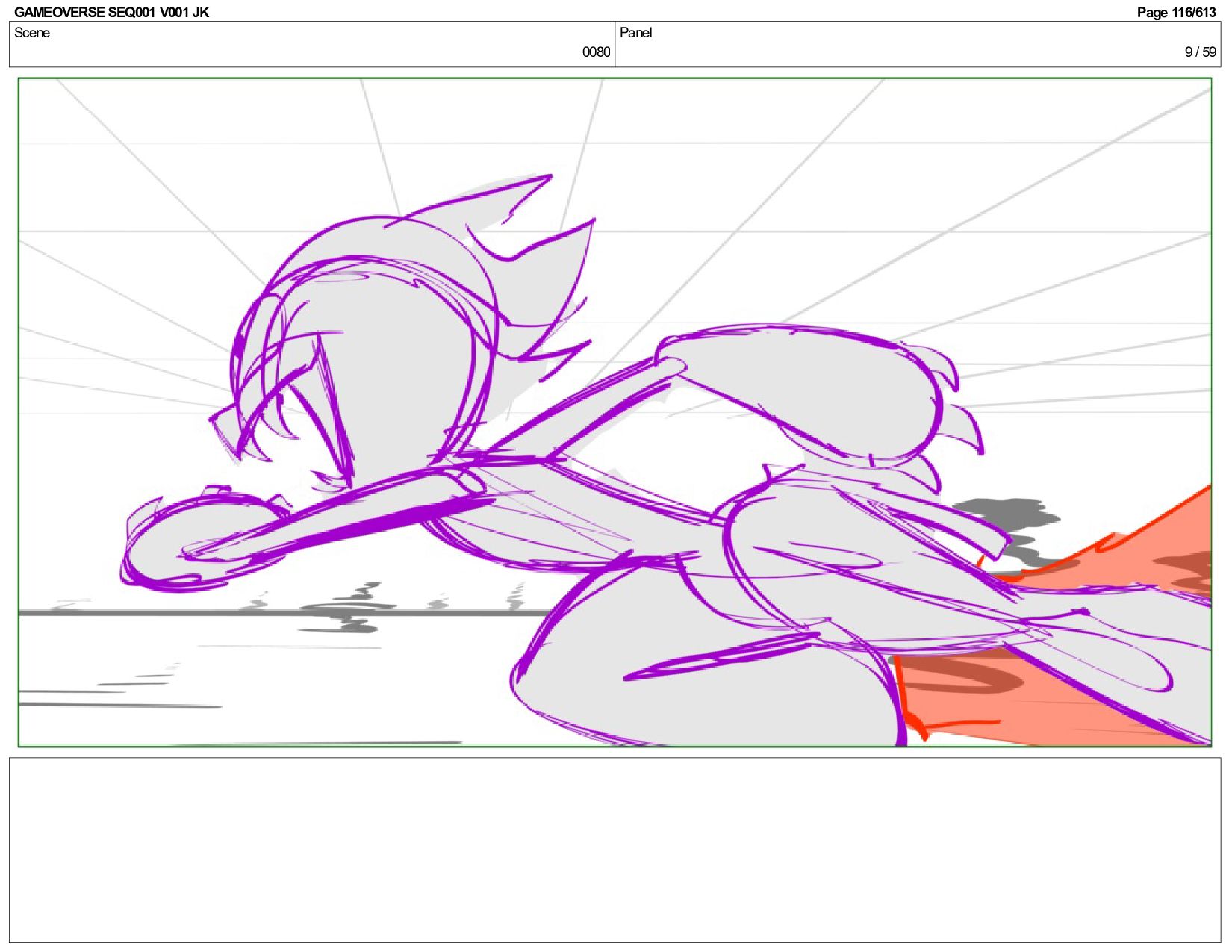
Task: Click the 'Scene' label
Action: point(32,33)
